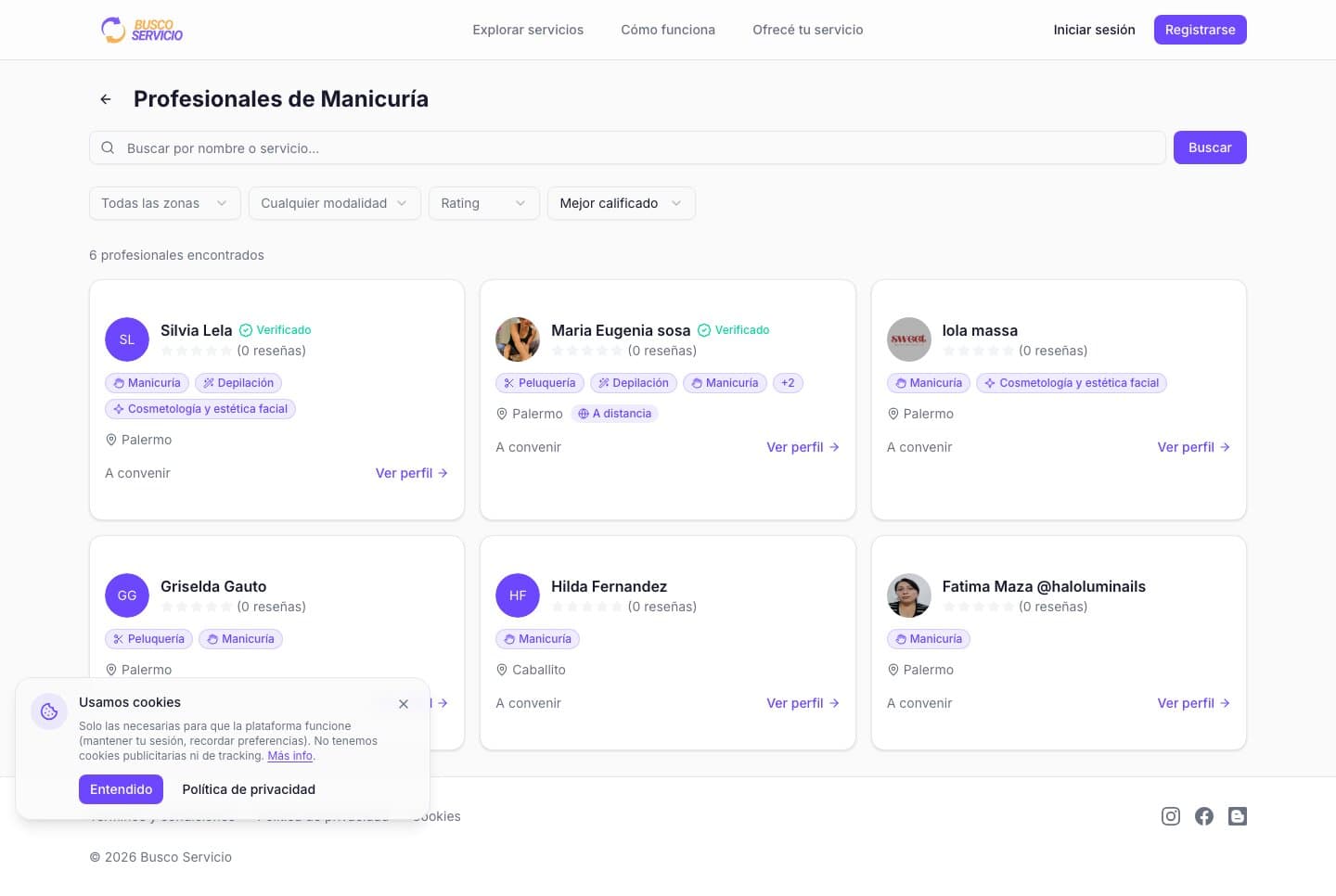Click Maria Eugenia's Depilación tag
1336x896 pixels.
pyautogui.click(x=633, y=383)
